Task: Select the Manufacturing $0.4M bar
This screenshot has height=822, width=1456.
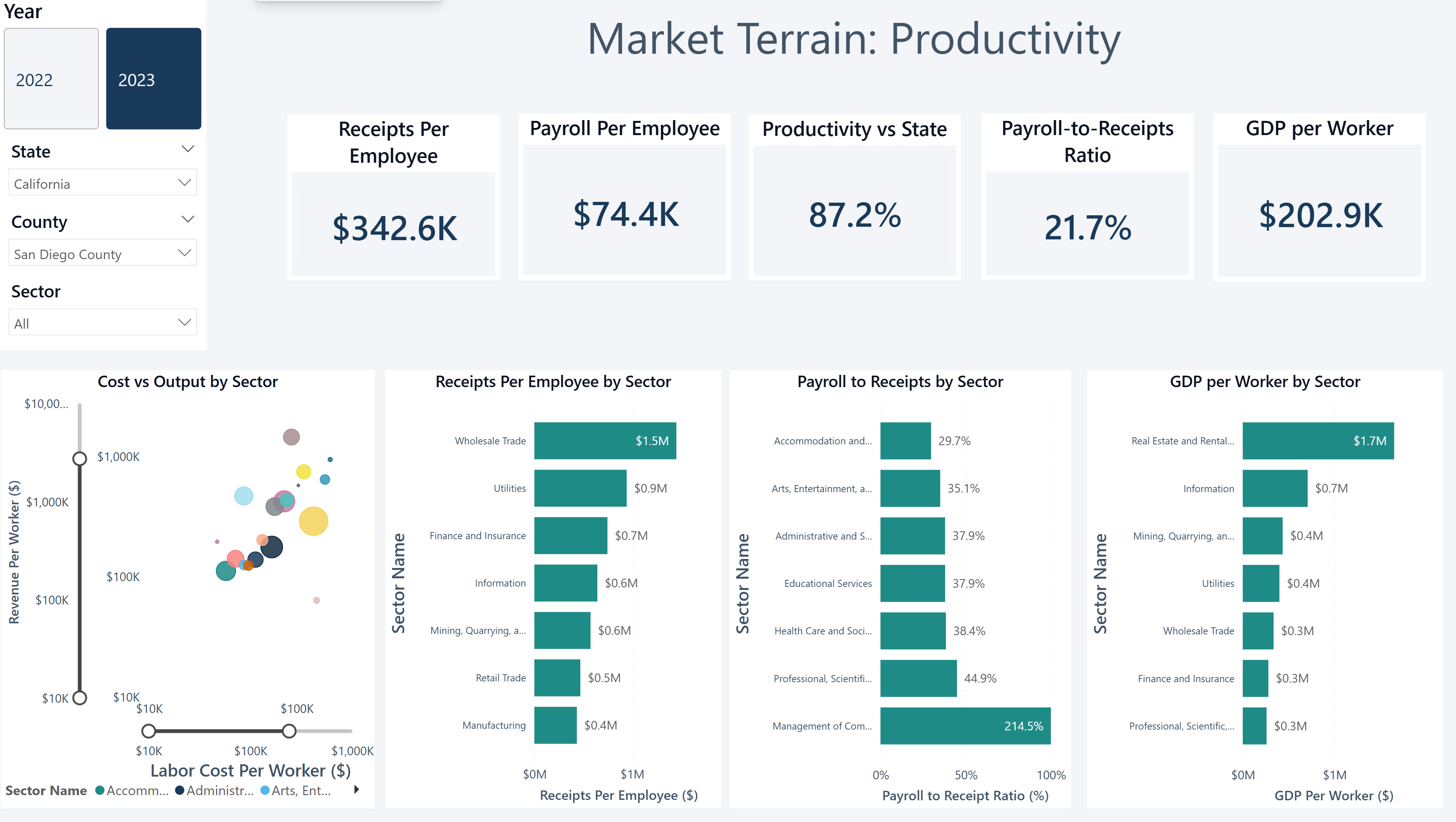Action: (x=555, y=725)
